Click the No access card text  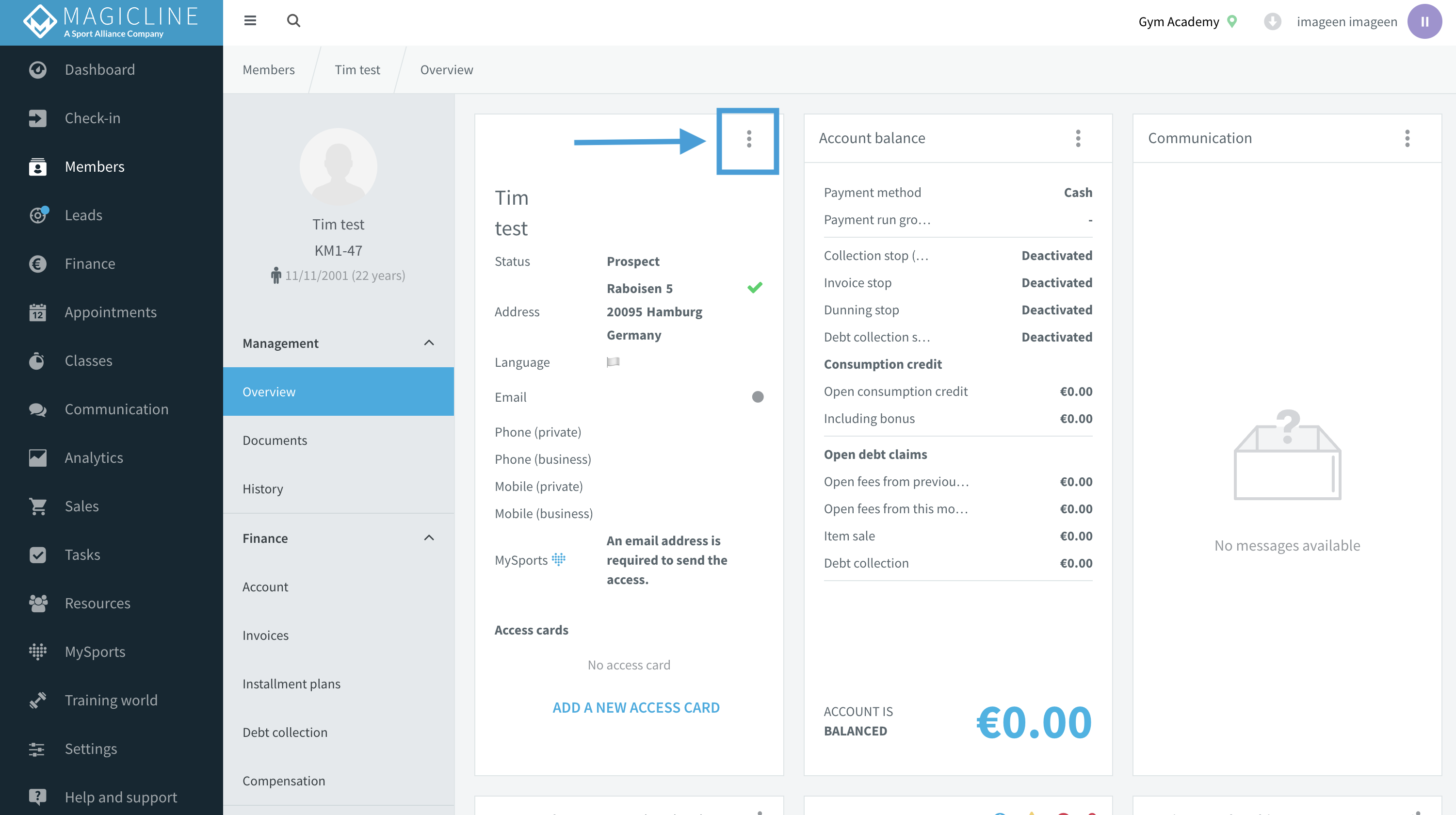(x=629, y=665)
